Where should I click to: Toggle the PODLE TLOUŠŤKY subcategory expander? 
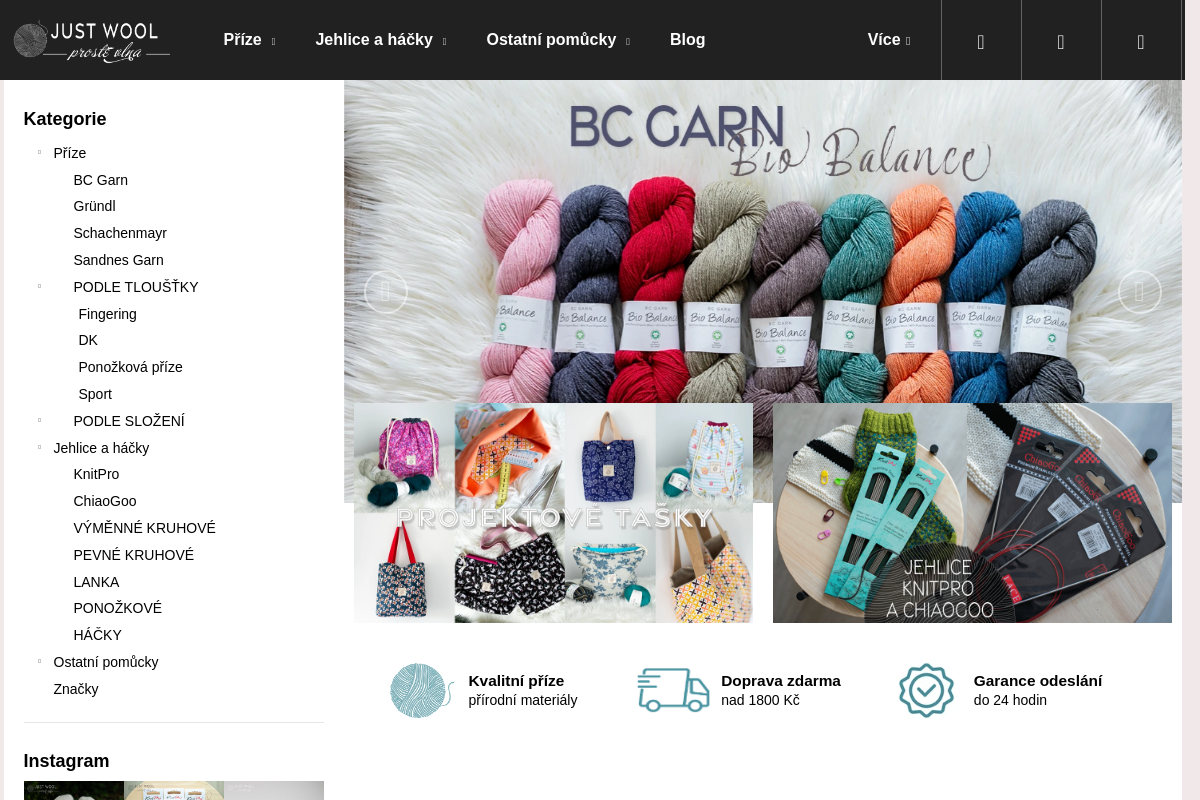[x=39, y=287]
